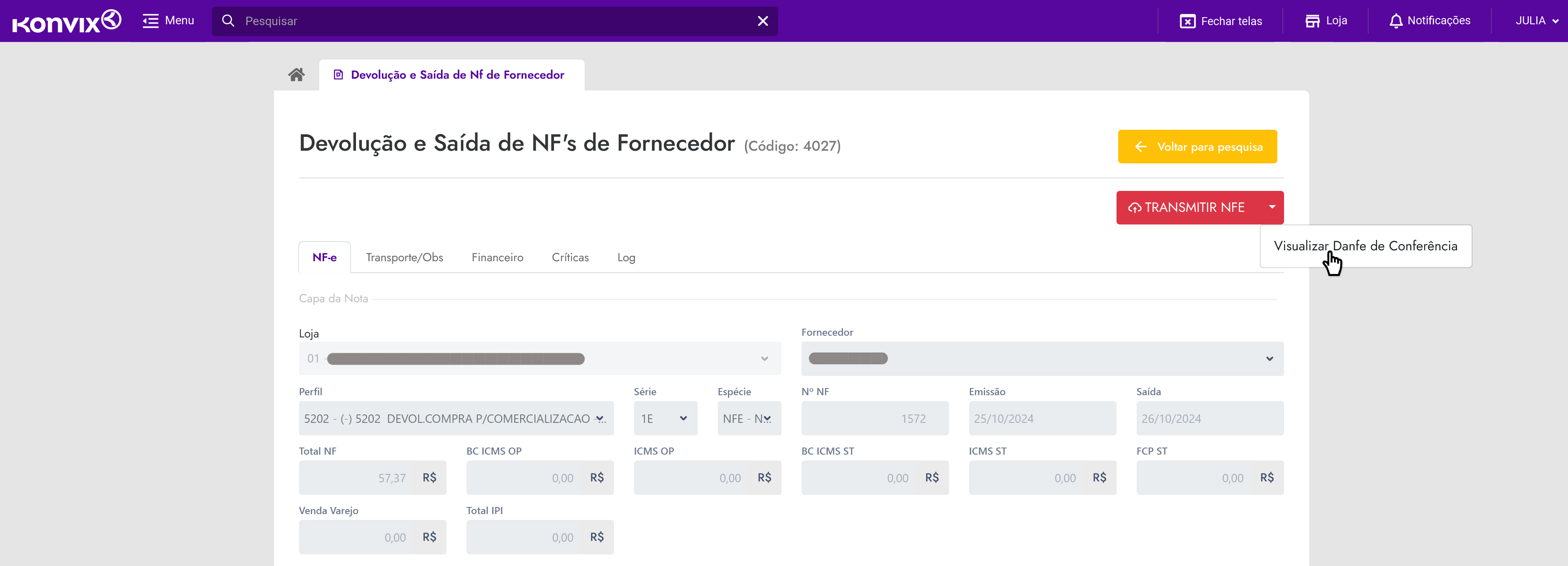Image resolution: width=1568 pixels, height=566 pixels.
Task: Open the Espécie dropdown
Action: coord(749,419)
